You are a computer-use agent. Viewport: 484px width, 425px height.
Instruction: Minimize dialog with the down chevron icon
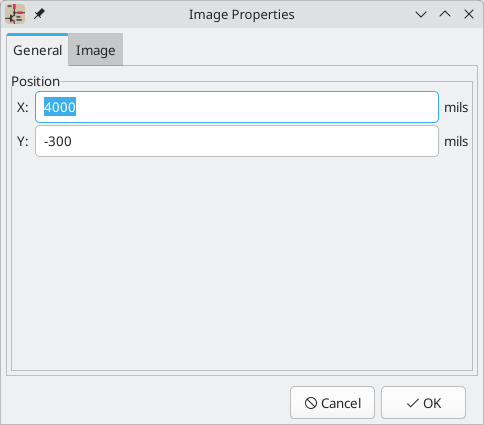[x=421, y=14]
